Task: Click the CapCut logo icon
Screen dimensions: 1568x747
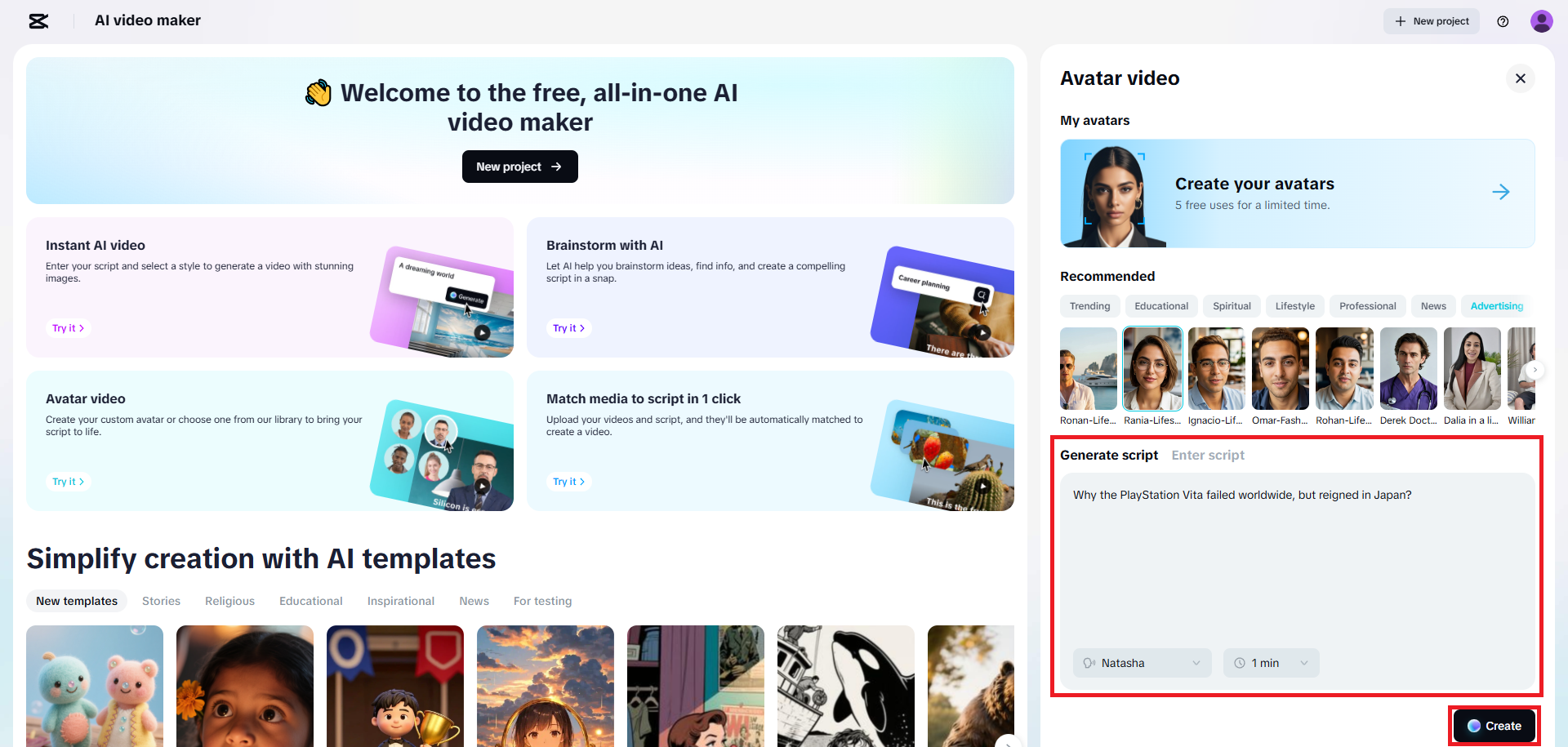Action: point(38,21)
